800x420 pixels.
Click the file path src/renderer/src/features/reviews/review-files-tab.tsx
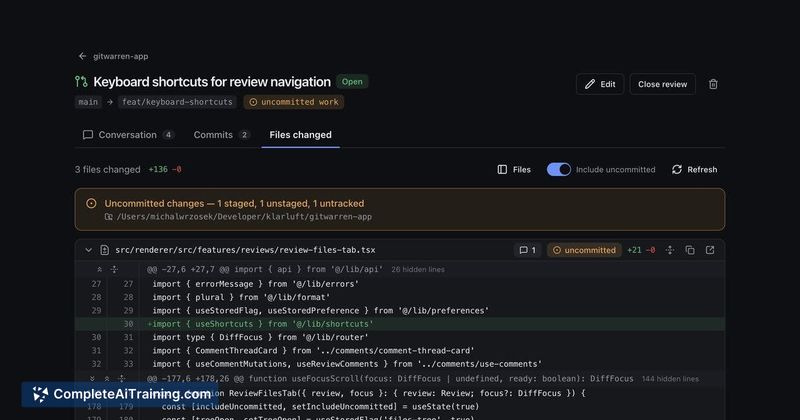(245, 250)
